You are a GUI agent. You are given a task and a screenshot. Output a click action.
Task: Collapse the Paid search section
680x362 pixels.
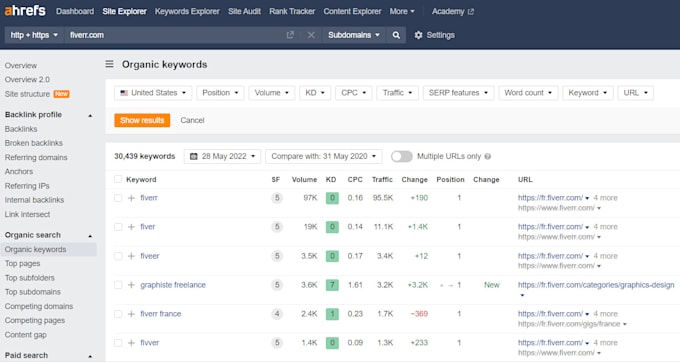[x=90, y=356]
